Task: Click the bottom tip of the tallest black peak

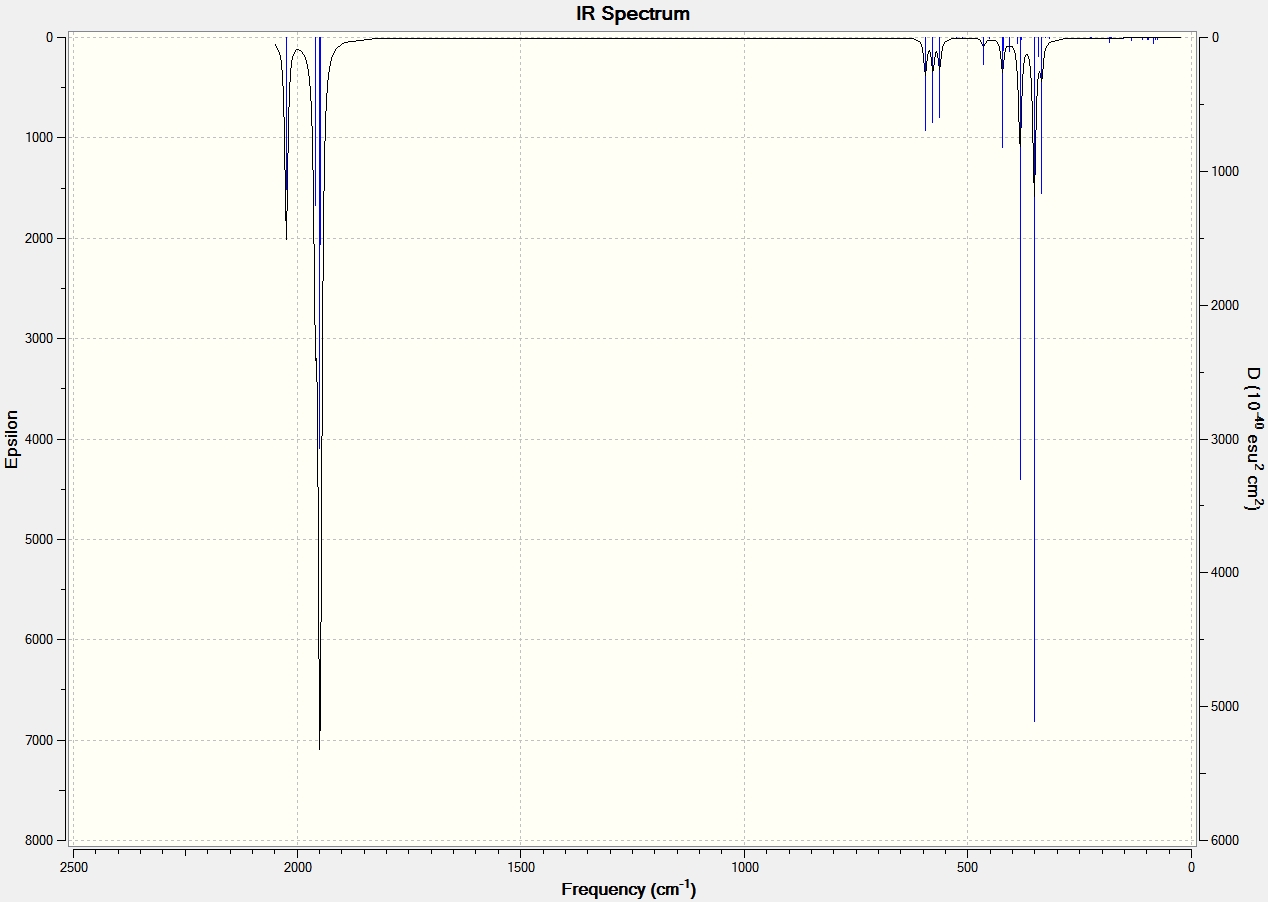Action: click(x=319, y=749)
